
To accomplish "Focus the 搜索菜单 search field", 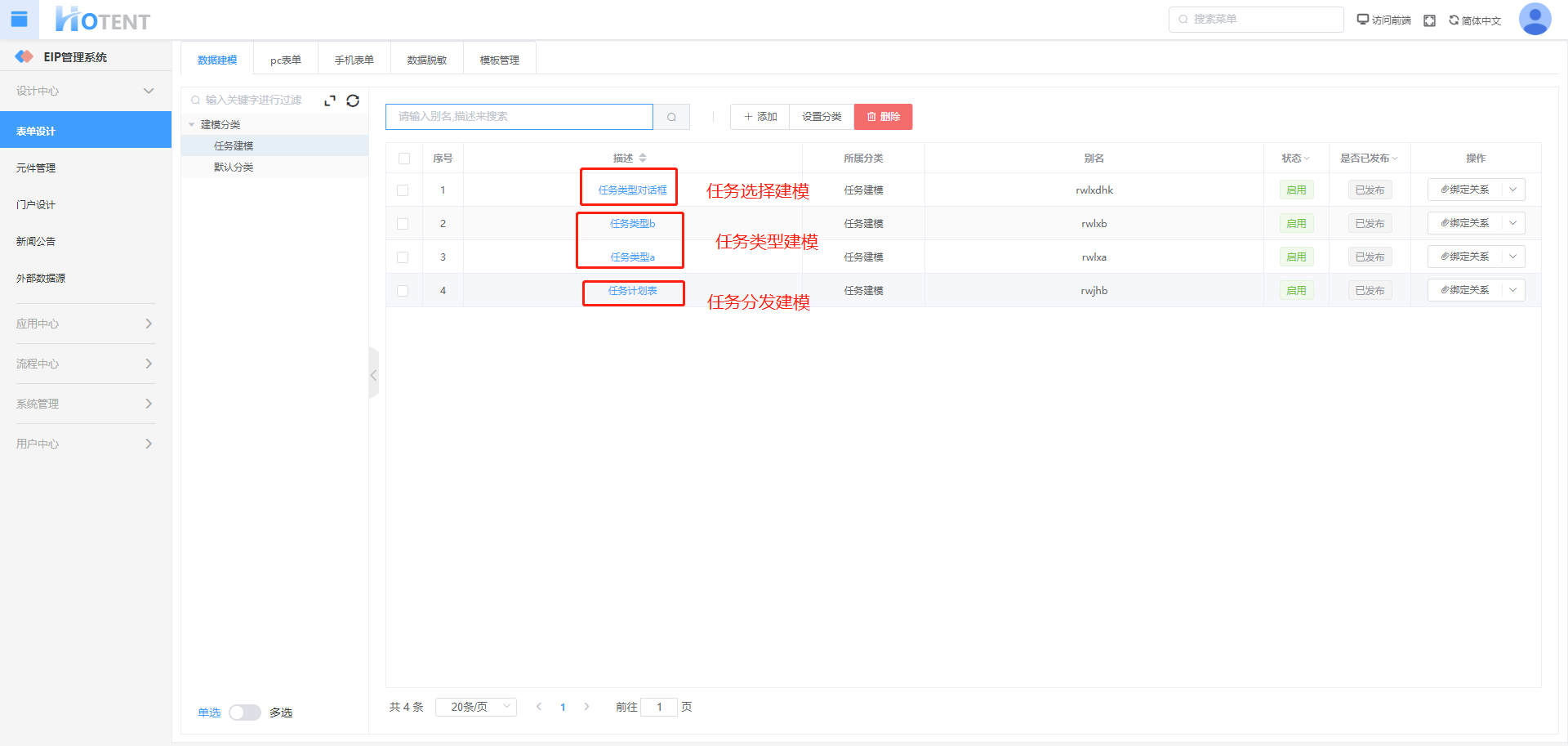I will pos(1256,20).
